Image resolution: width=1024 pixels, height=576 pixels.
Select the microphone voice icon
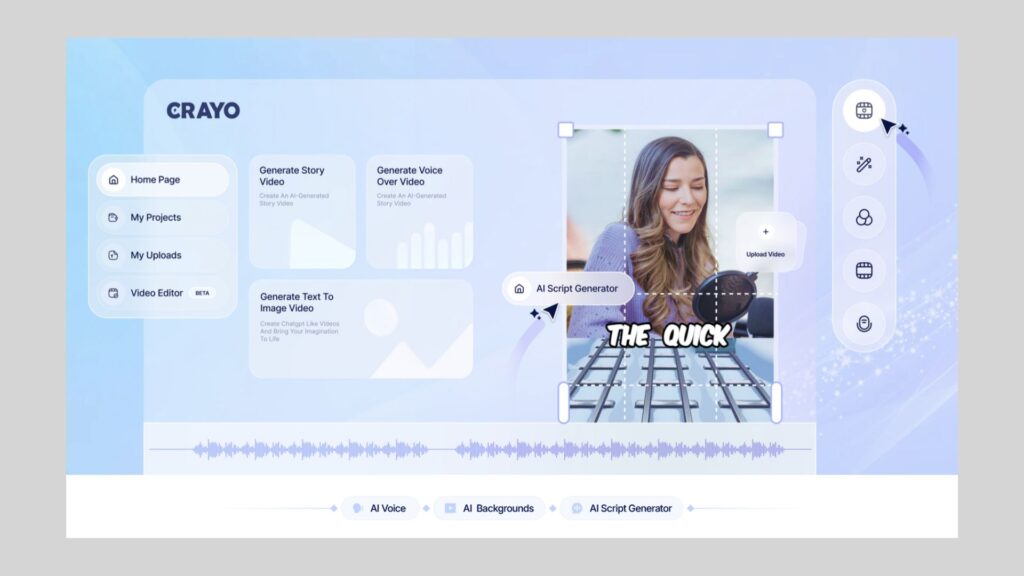[x=864, y=323]
